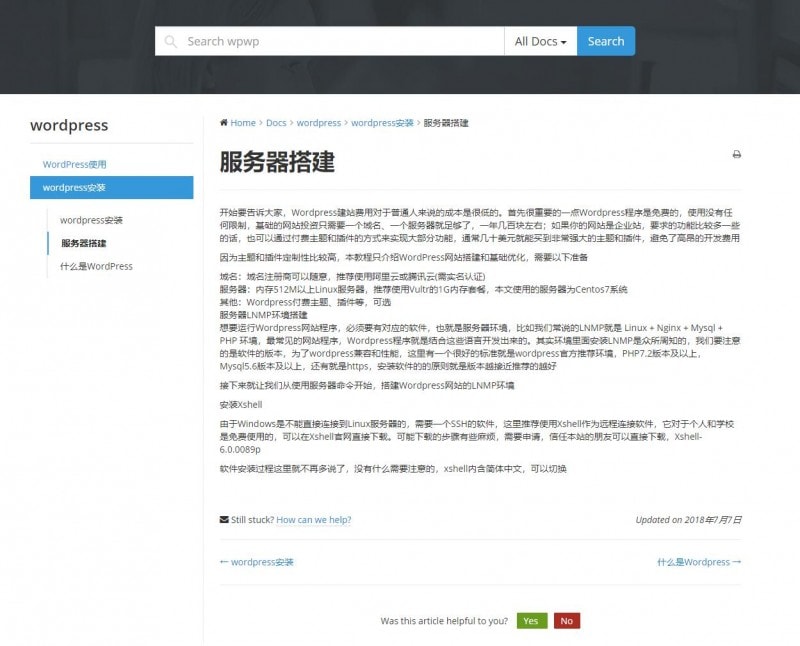Click No to mark article unhelpful

click(x=567, y=620)
